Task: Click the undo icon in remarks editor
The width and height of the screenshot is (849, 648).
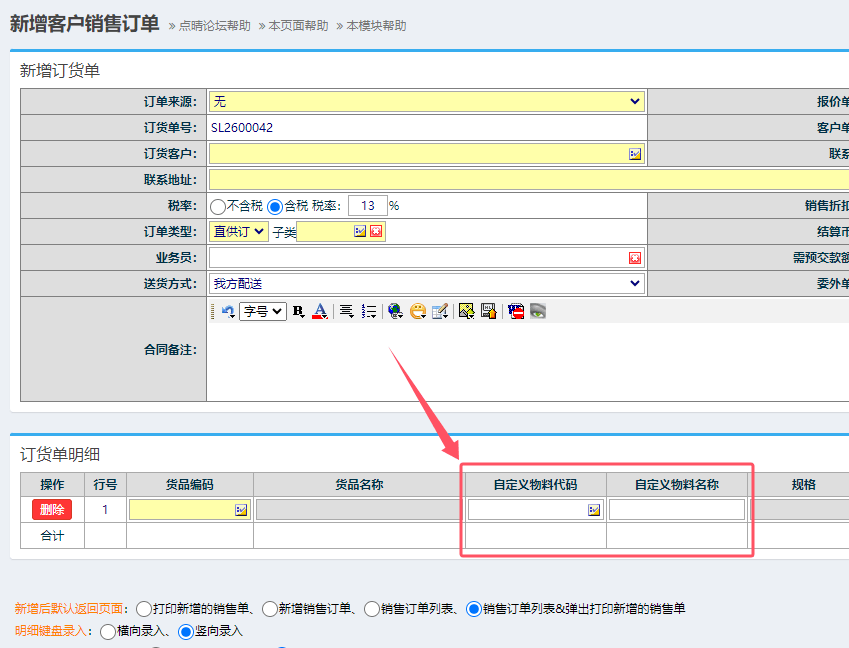Action: point(228,311)
